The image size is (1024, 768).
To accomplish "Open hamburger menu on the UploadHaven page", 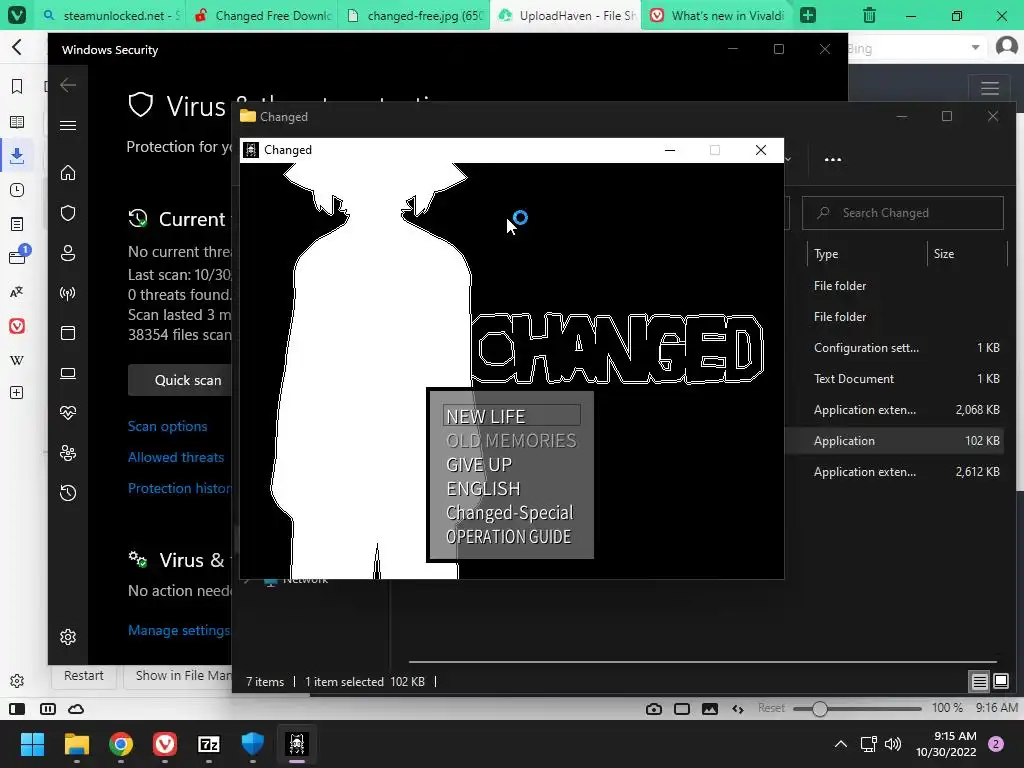I will 990,88.
